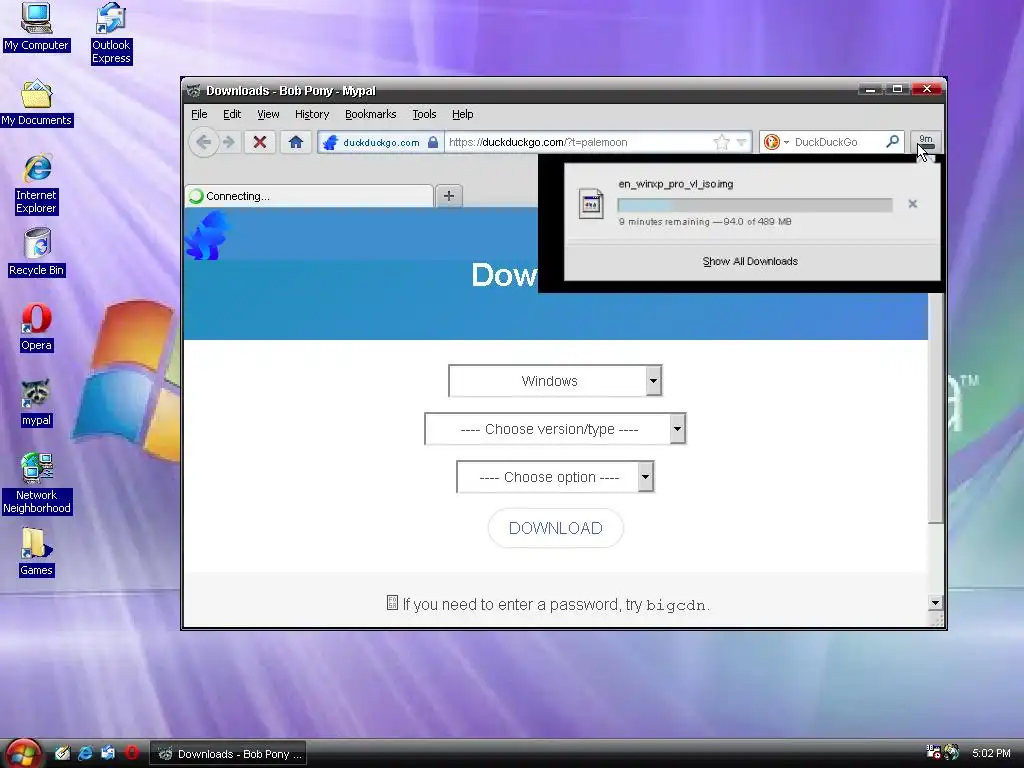This screenshot has width=1024, height=768.
Task: Launch Internet Explorer from quick launch
Action: [86, 753]
